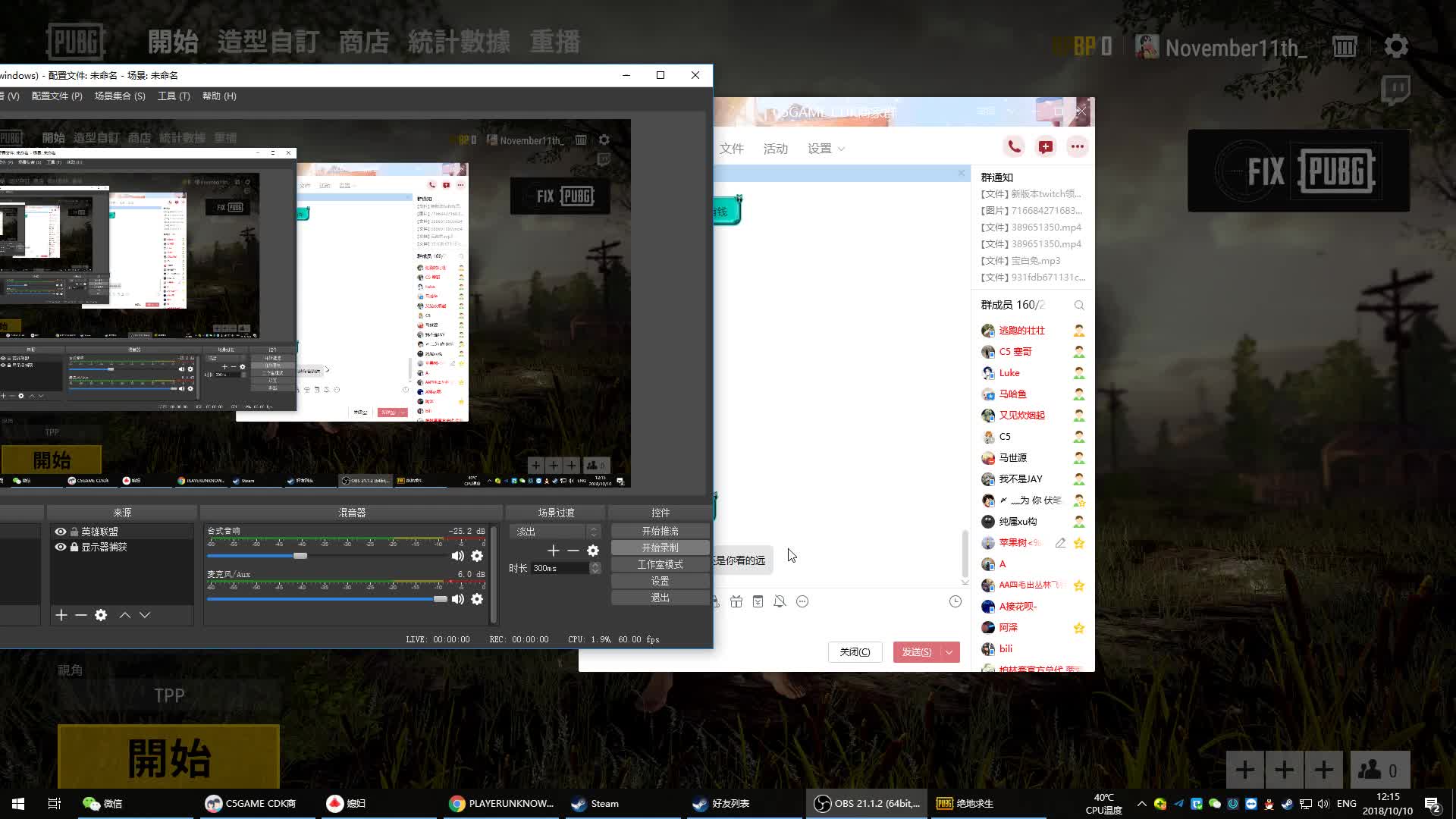Open the 淡出 transition dropdown
Image resolution: width=1456 pixels, height=819 pixels.
[x=555, y=532]
